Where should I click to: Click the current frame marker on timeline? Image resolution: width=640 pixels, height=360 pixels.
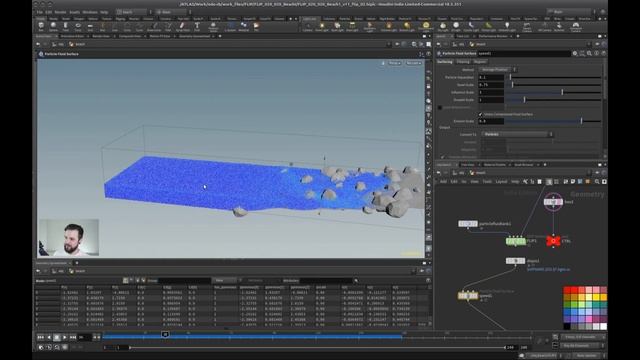click(165, 334)
